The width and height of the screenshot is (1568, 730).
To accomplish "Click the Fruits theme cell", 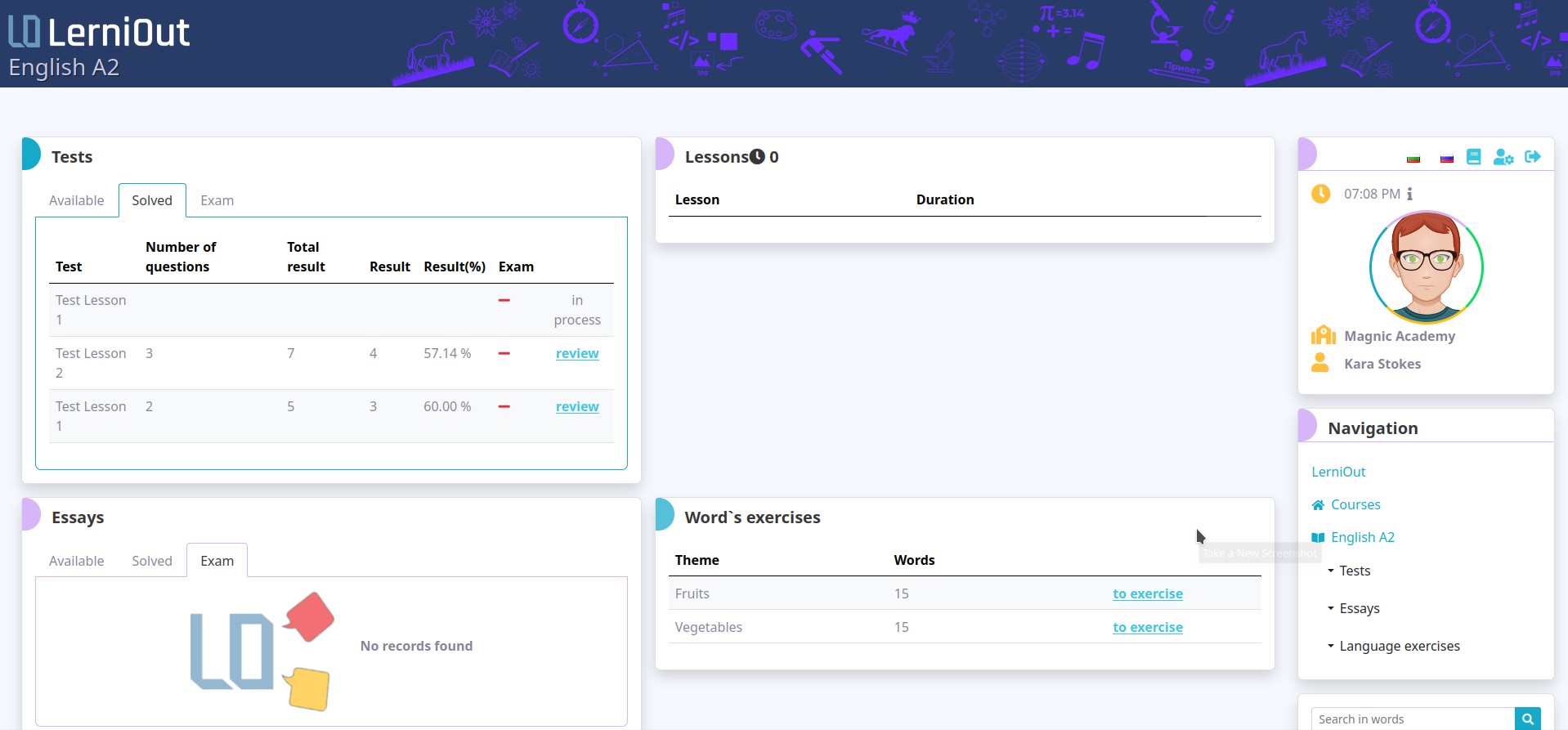I will point(692,593).
